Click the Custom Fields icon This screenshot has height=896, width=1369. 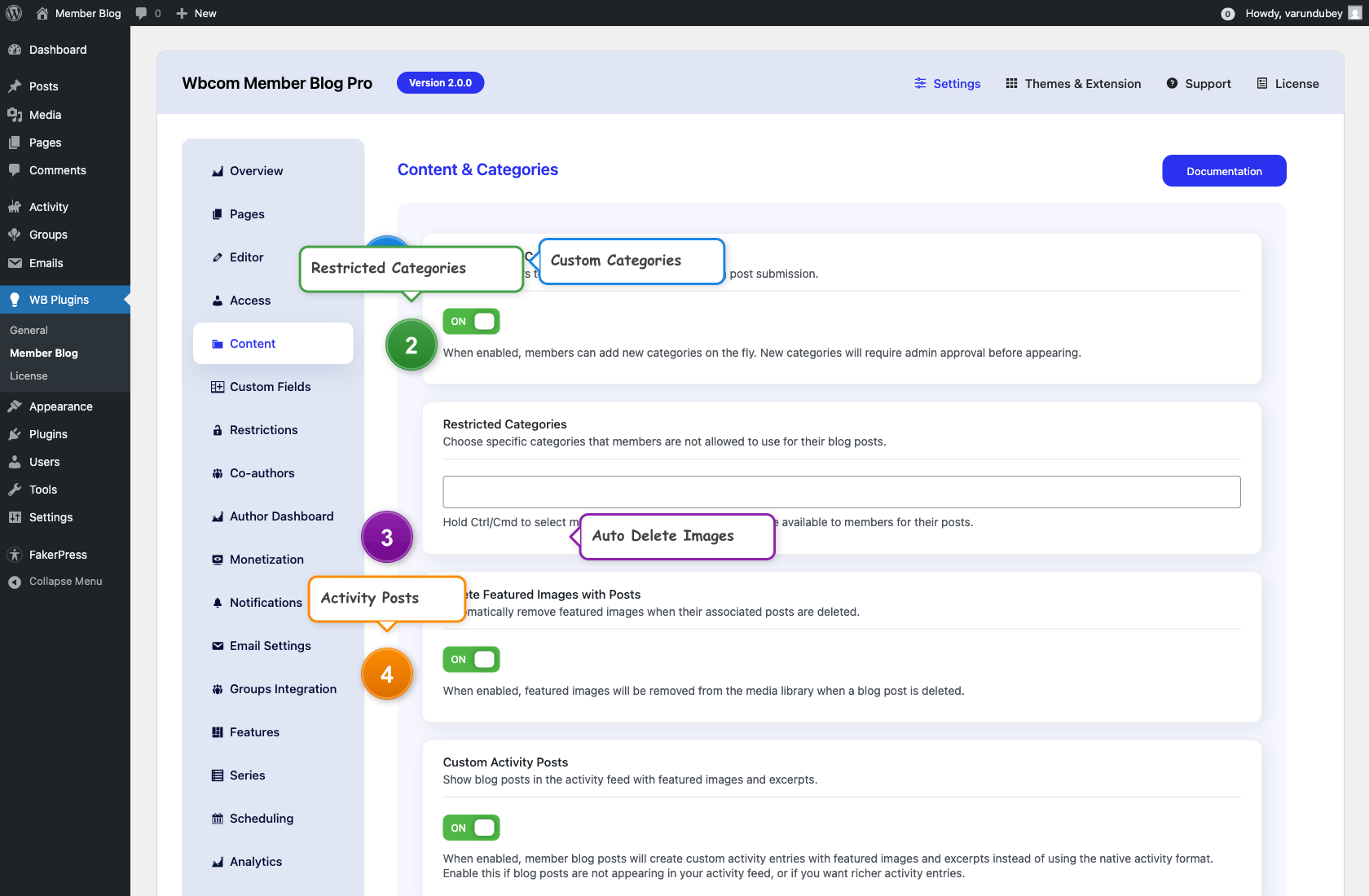(x=217, y=386)
